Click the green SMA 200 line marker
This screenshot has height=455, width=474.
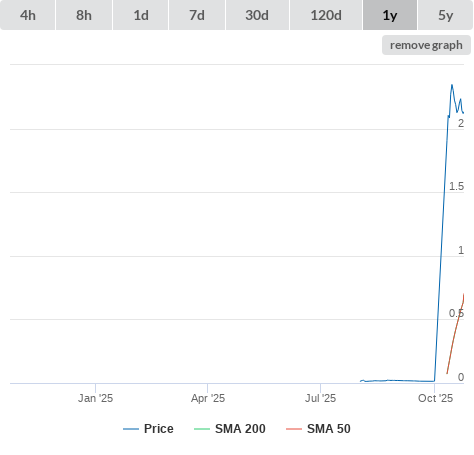point(202,429)
